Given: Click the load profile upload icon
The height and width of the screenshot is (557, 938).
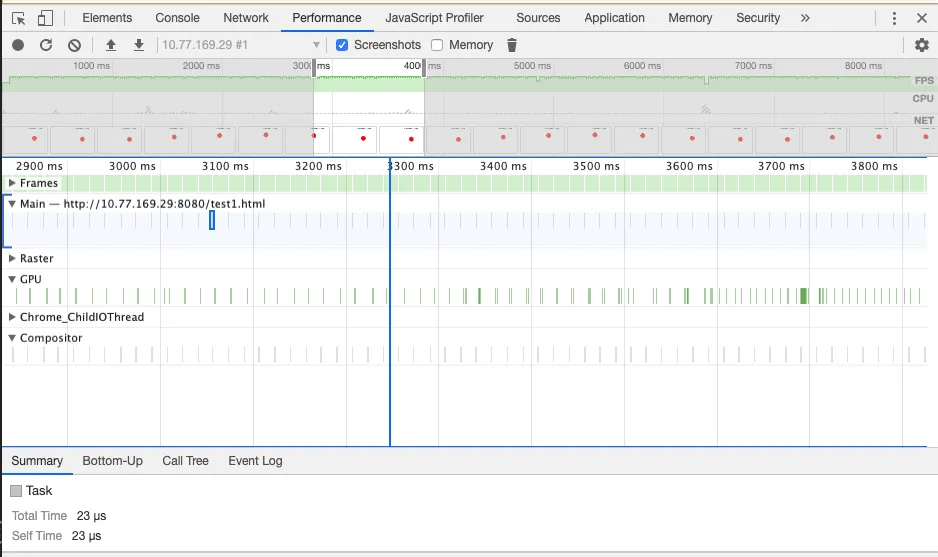Looking at the screenshot, I should 111,45.
